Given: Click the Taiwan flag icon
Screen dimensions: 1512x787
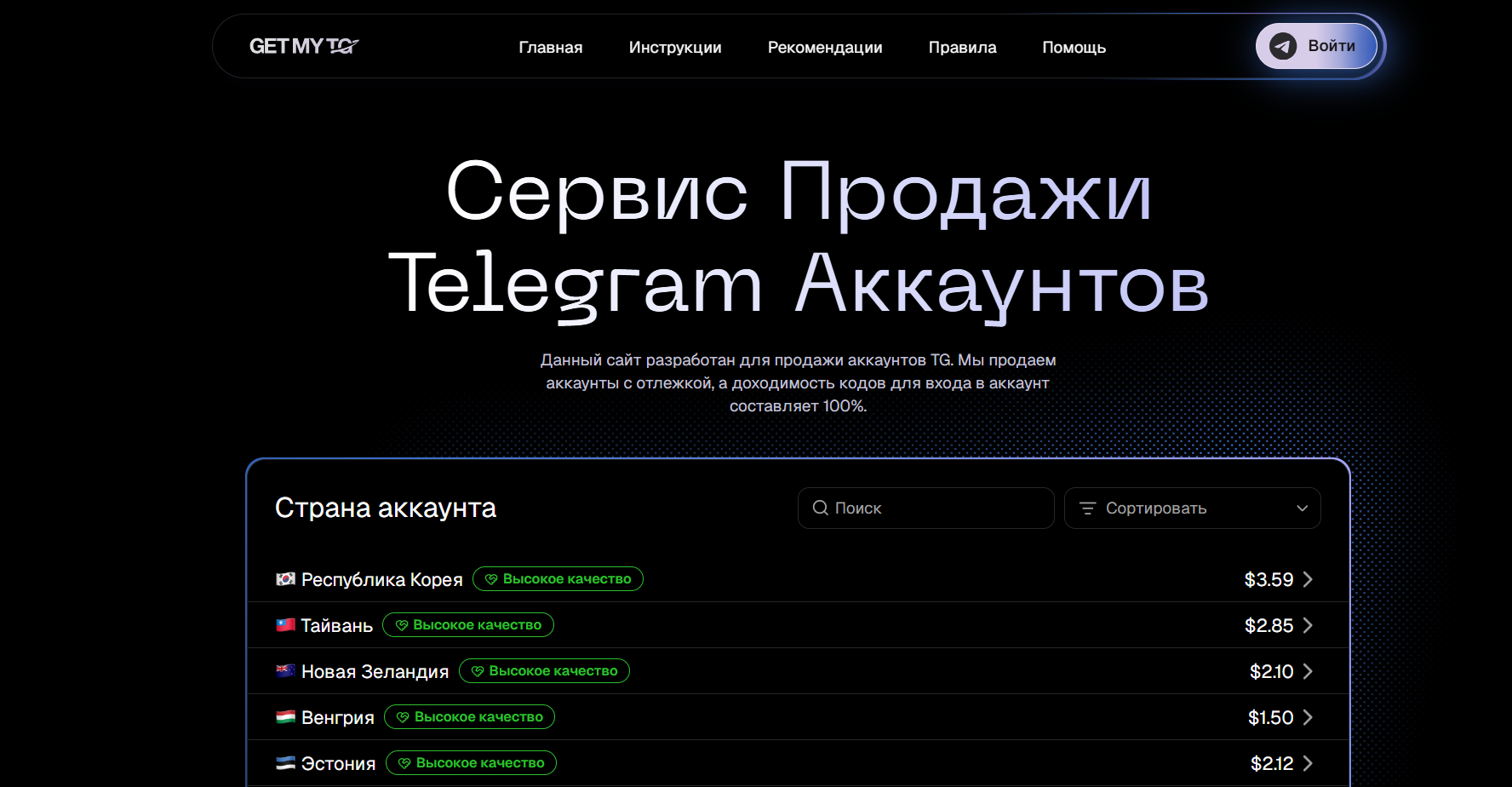Looking at the screenshot, I should coord(286,624).
